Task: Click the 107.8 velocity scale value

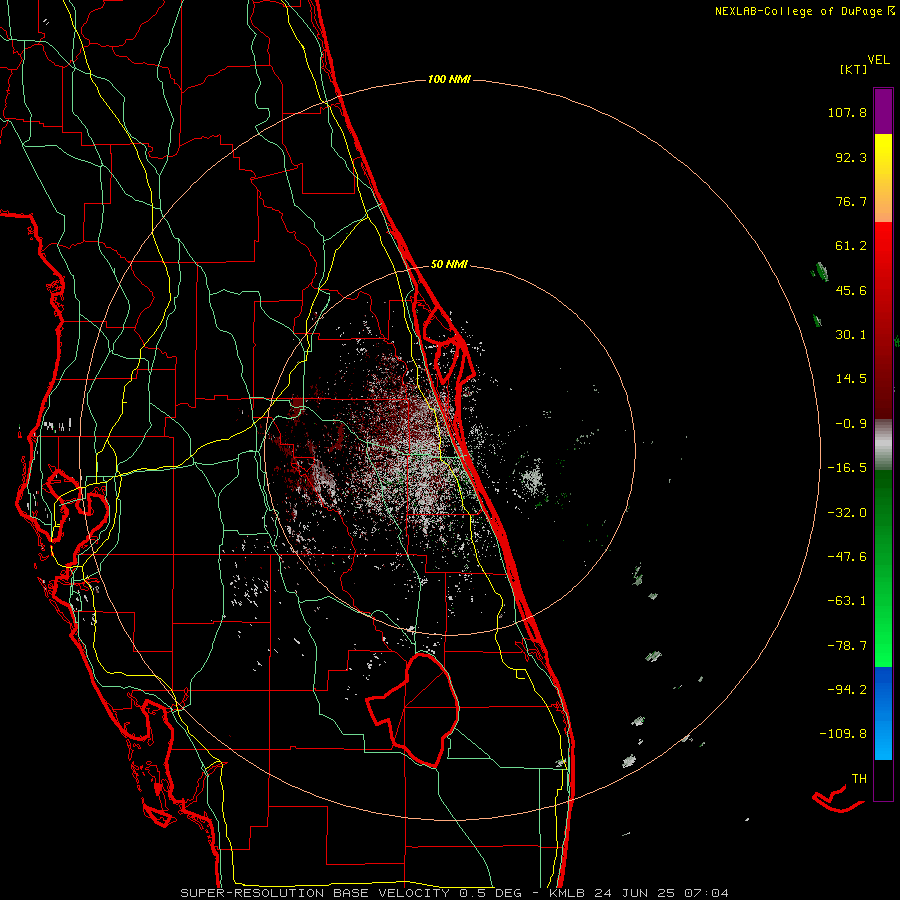Action: point(847,112)
